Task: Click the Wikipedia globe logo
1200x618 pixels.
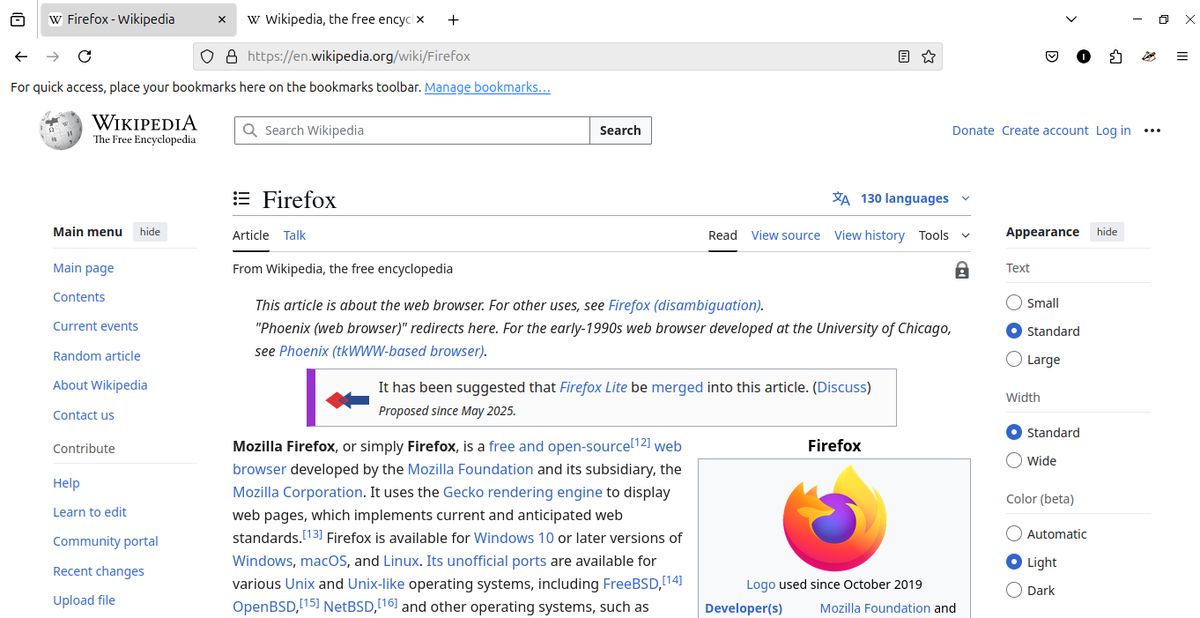Action: pyautogui.click(x=60, y=130)
